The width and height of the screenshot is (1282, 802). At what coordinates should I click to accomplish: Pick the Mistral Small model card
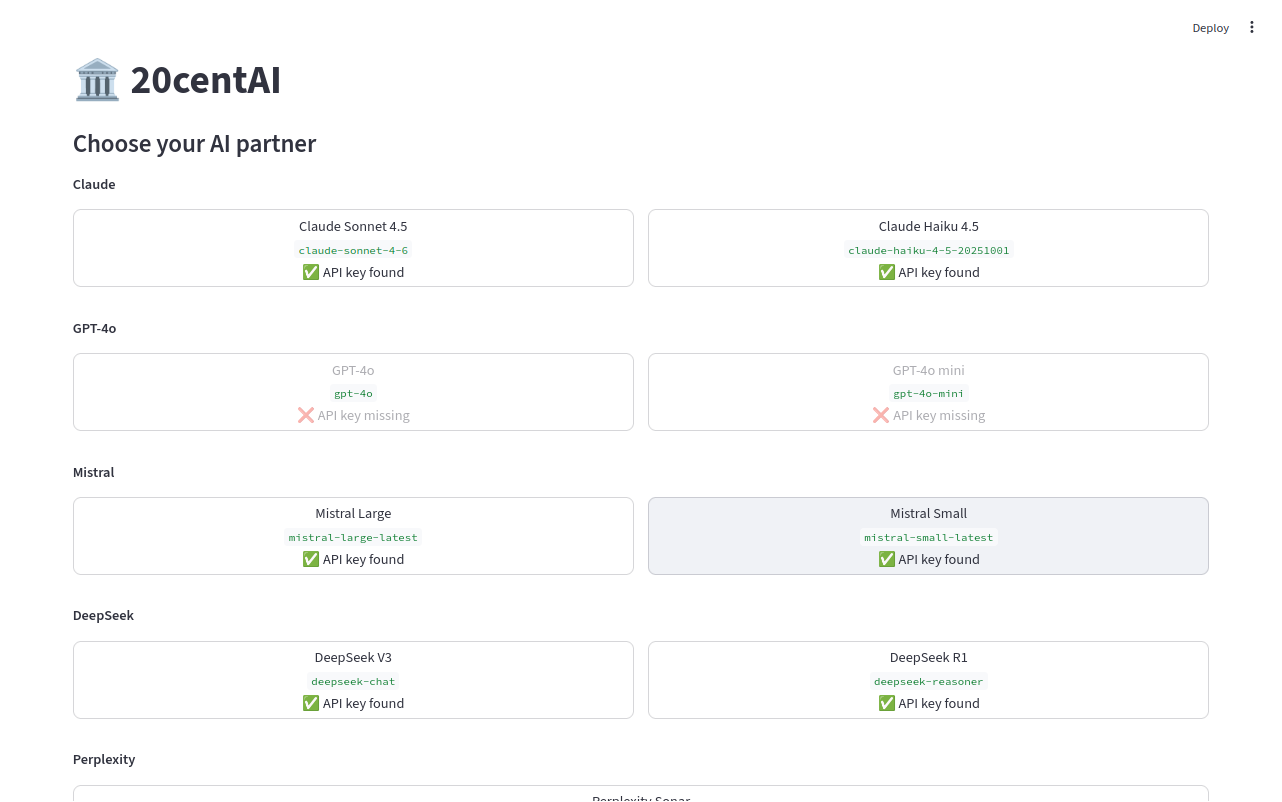pos(928,536)
